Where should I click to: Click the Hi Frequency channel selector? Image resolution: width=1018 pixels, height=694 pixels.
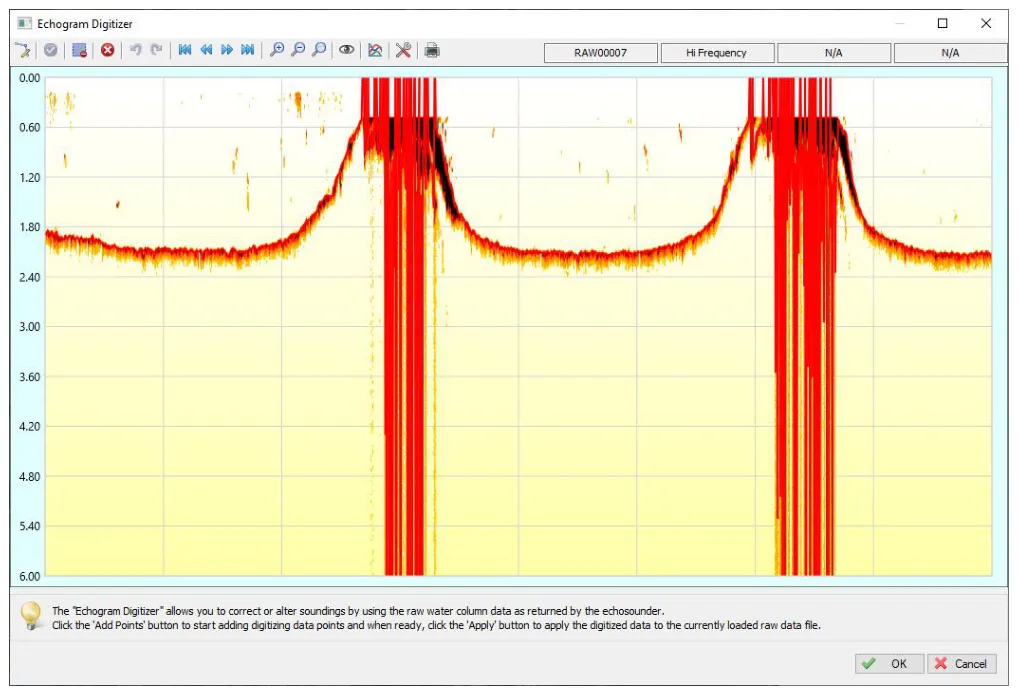tap(717, 53)
